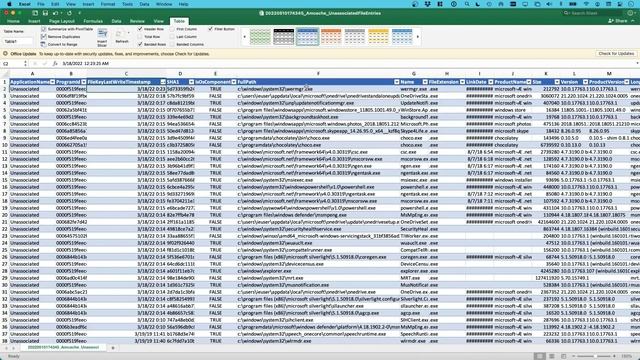Open the Format menu in macOS menu bar
The height and width of the screenshot is (360, 640).
pyautogui.click(x=108, y=4)
